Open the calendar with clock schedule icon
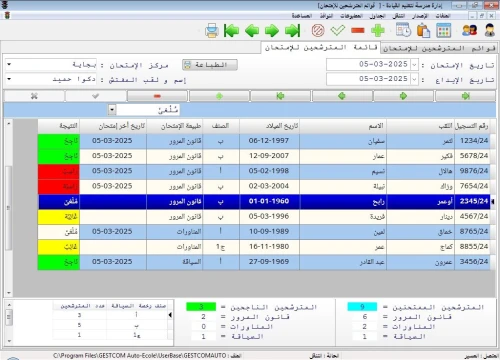 click(403, 30)
